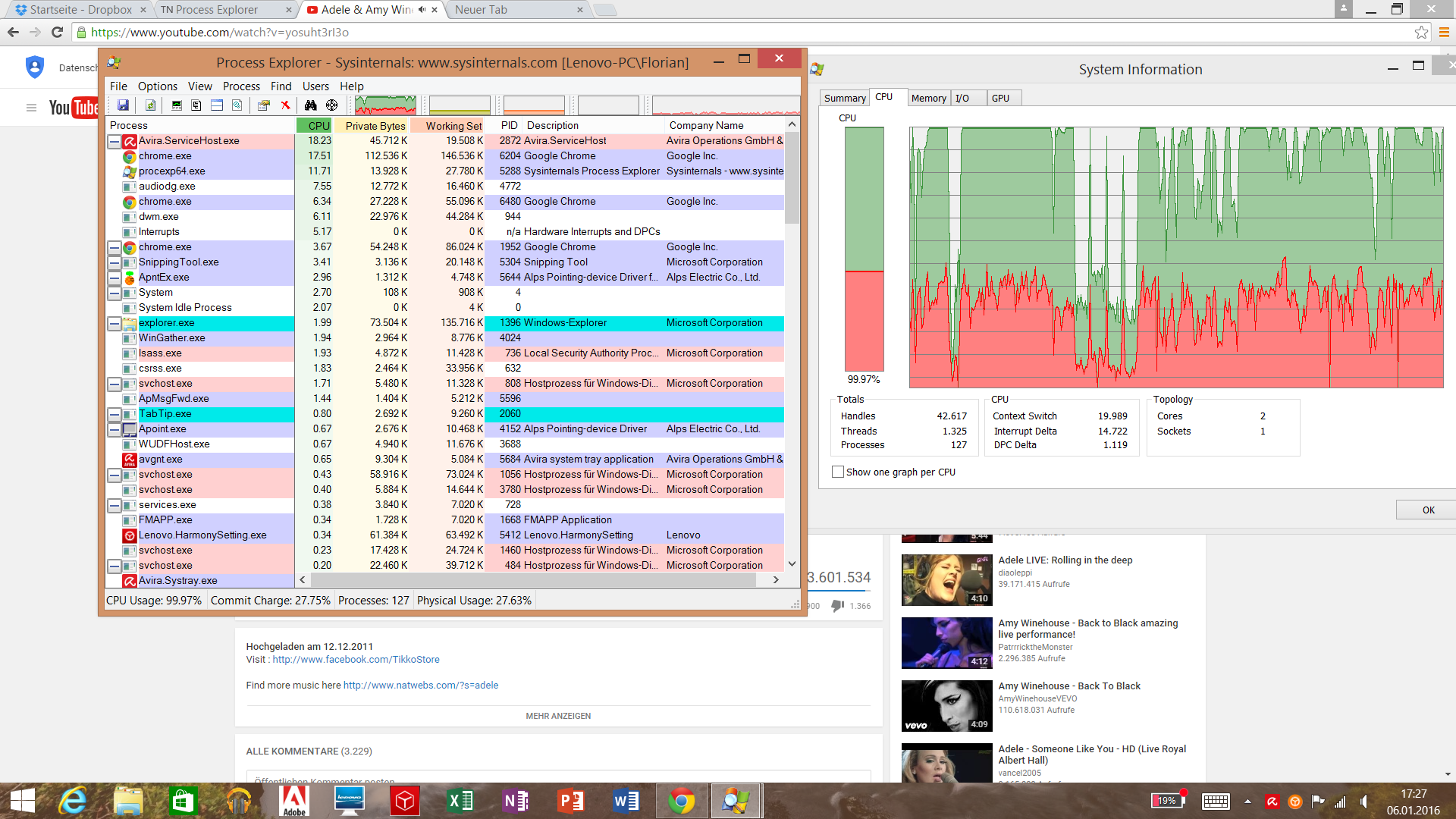Switch to the Memory tab
Screen dimensions: 1456x819
[x=928, y=98]
